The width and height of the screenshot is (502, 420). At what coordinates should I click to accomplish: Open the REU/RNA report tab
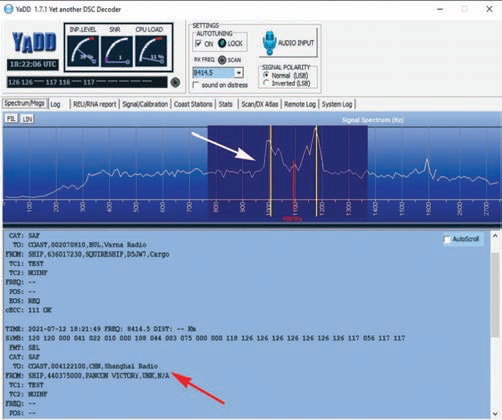pyautogui.click(x=95, y=104)
